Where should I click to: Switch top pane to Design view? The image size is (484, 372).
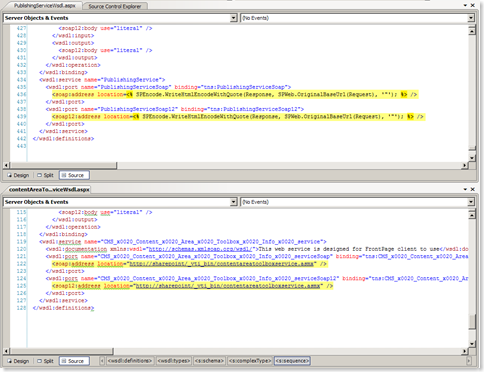click(x=18, y=175)
